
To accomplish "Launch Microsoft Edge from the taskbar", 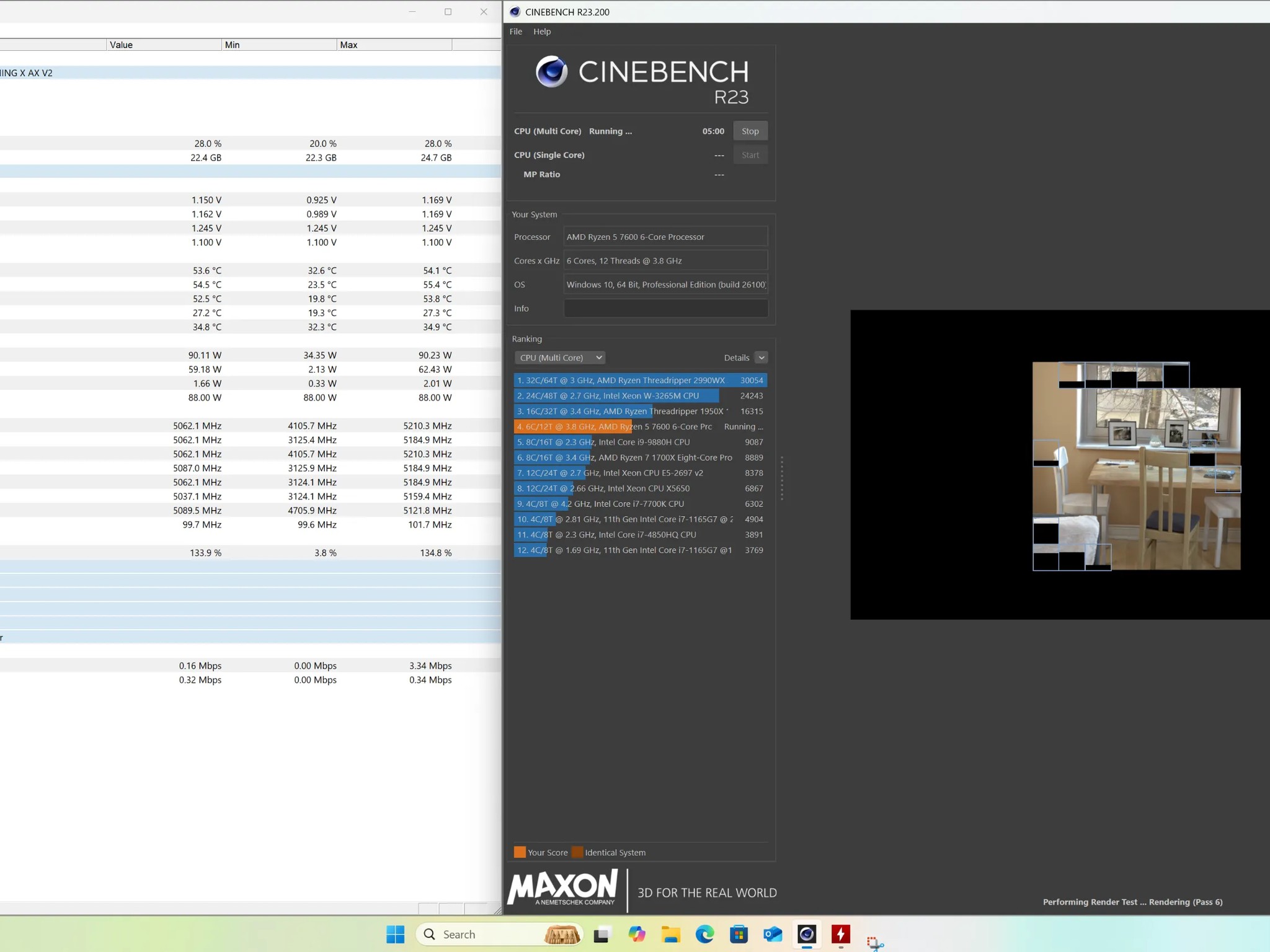I will coord(704,934).
